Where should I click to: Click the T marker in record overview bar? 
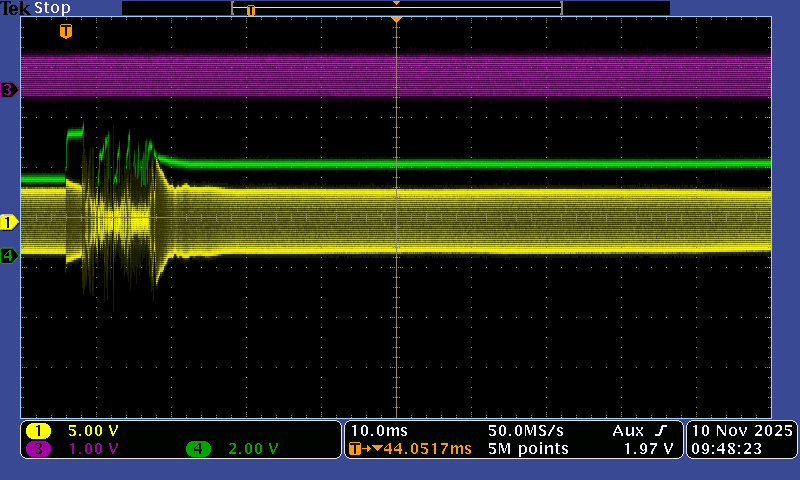click(251, 10)
